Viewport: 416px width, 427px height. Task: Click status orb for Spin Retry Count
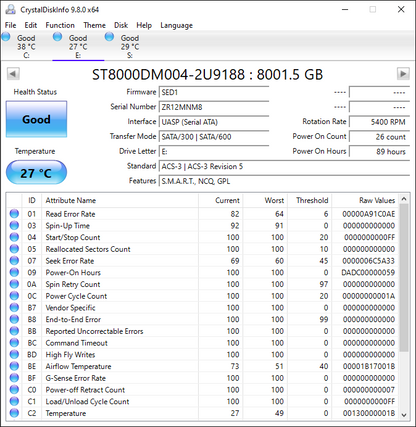tap(14, 284)
